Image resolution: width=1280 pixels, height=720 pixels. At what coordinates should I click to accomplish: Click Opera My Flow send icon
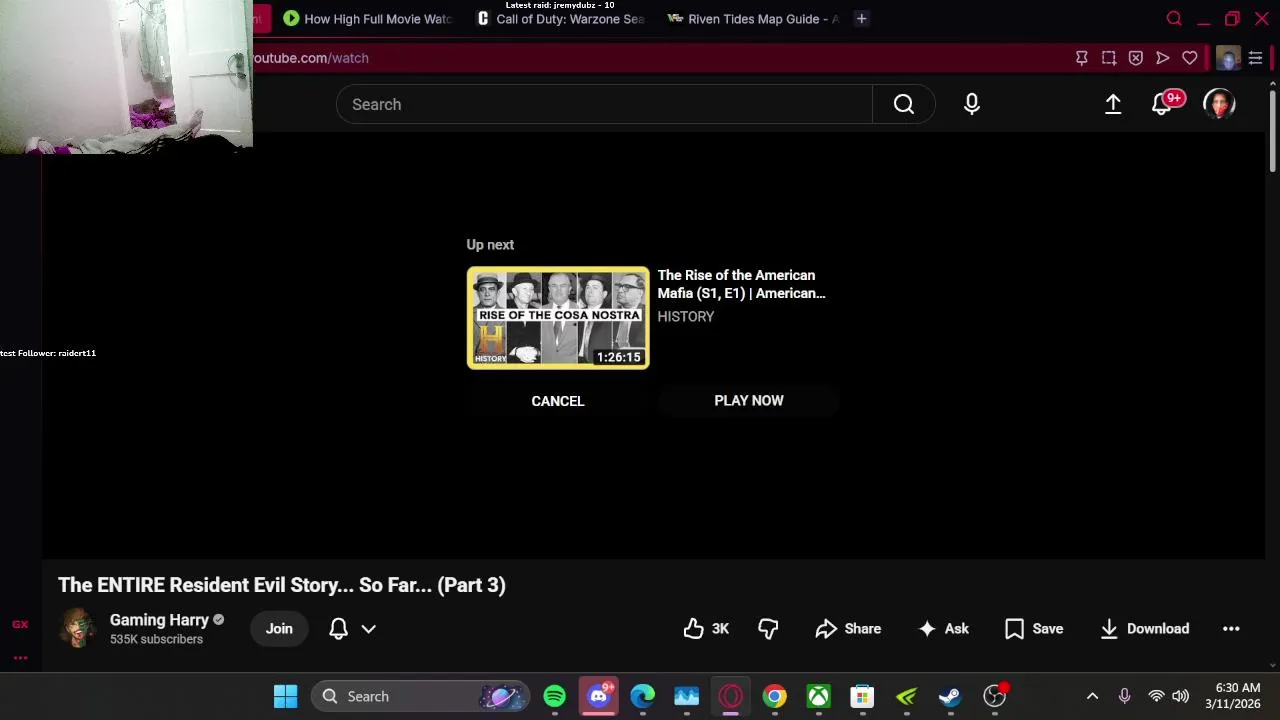click(x=1163, y=58)
